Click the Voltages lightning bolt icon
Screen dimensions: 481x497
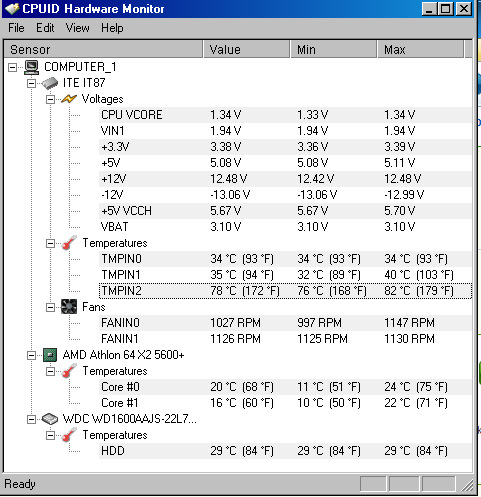[x=69, y=99]
